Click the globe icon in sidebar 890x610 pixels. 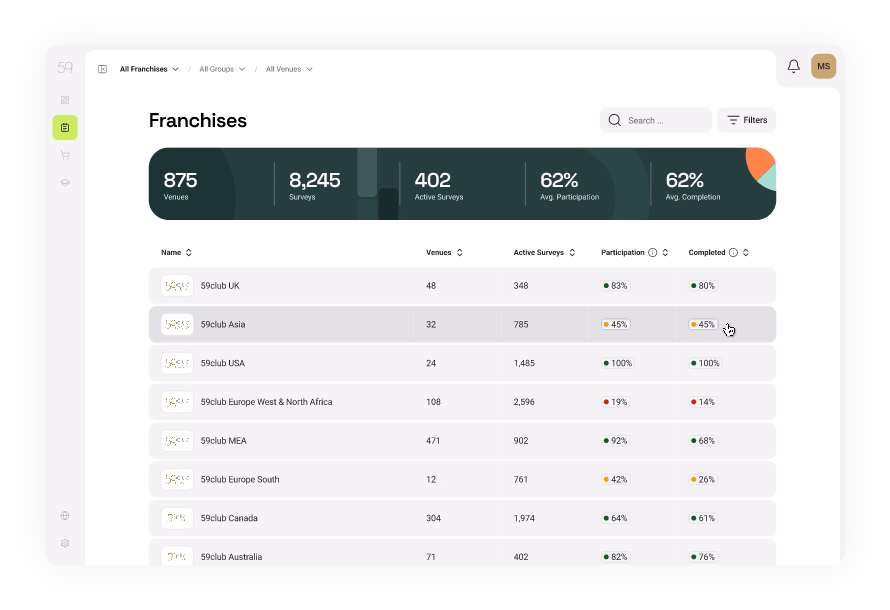(x=65, y=516)
